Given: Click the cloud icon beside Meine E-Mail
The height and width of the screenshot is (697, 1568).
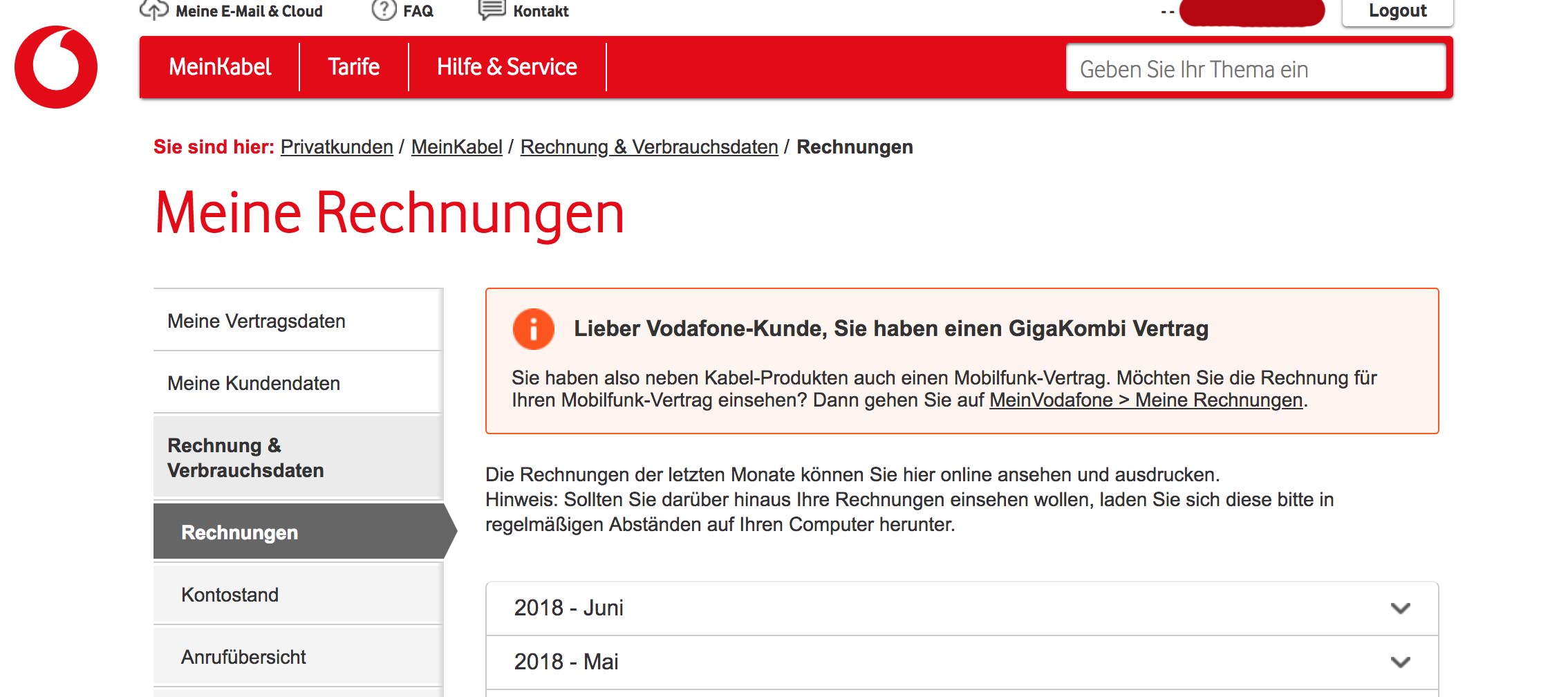Looking at the screenshot, I should [x=154, y=10].
